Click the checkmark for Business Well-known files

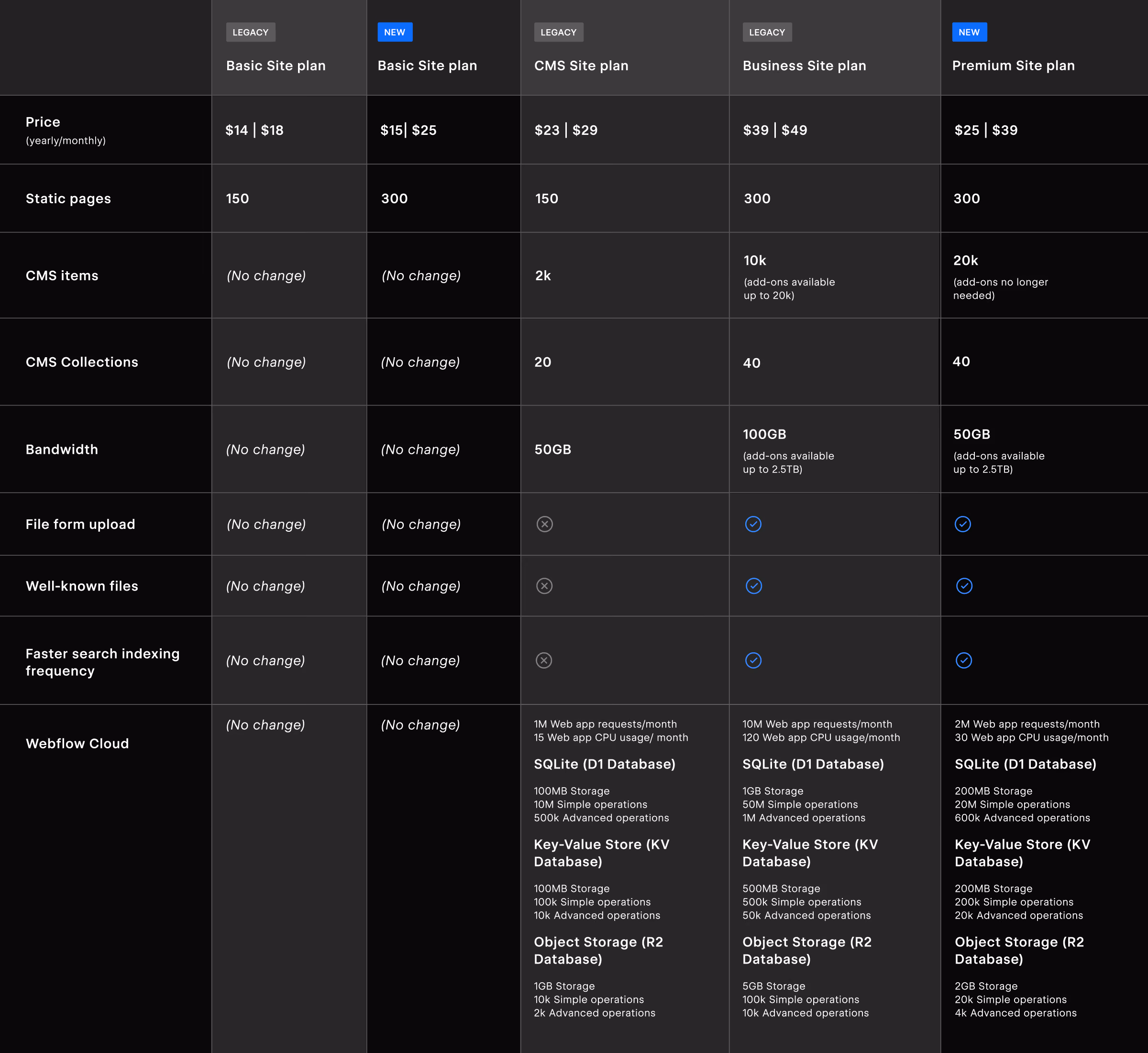pyautogui.click(x=753, y=586)
